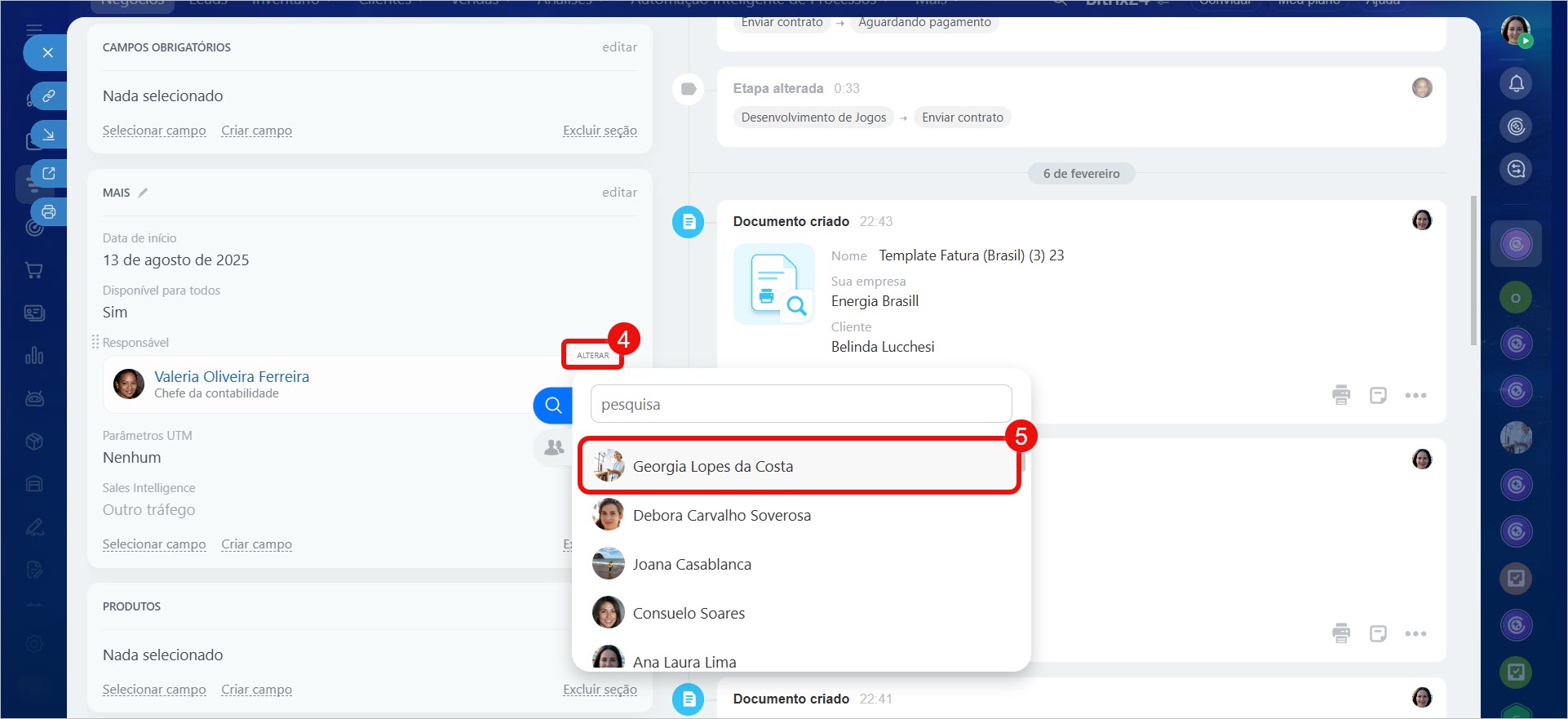Screen dimensions: 1568x719
Task: Open deal in new window icon
Action: (x=49, y=173)
